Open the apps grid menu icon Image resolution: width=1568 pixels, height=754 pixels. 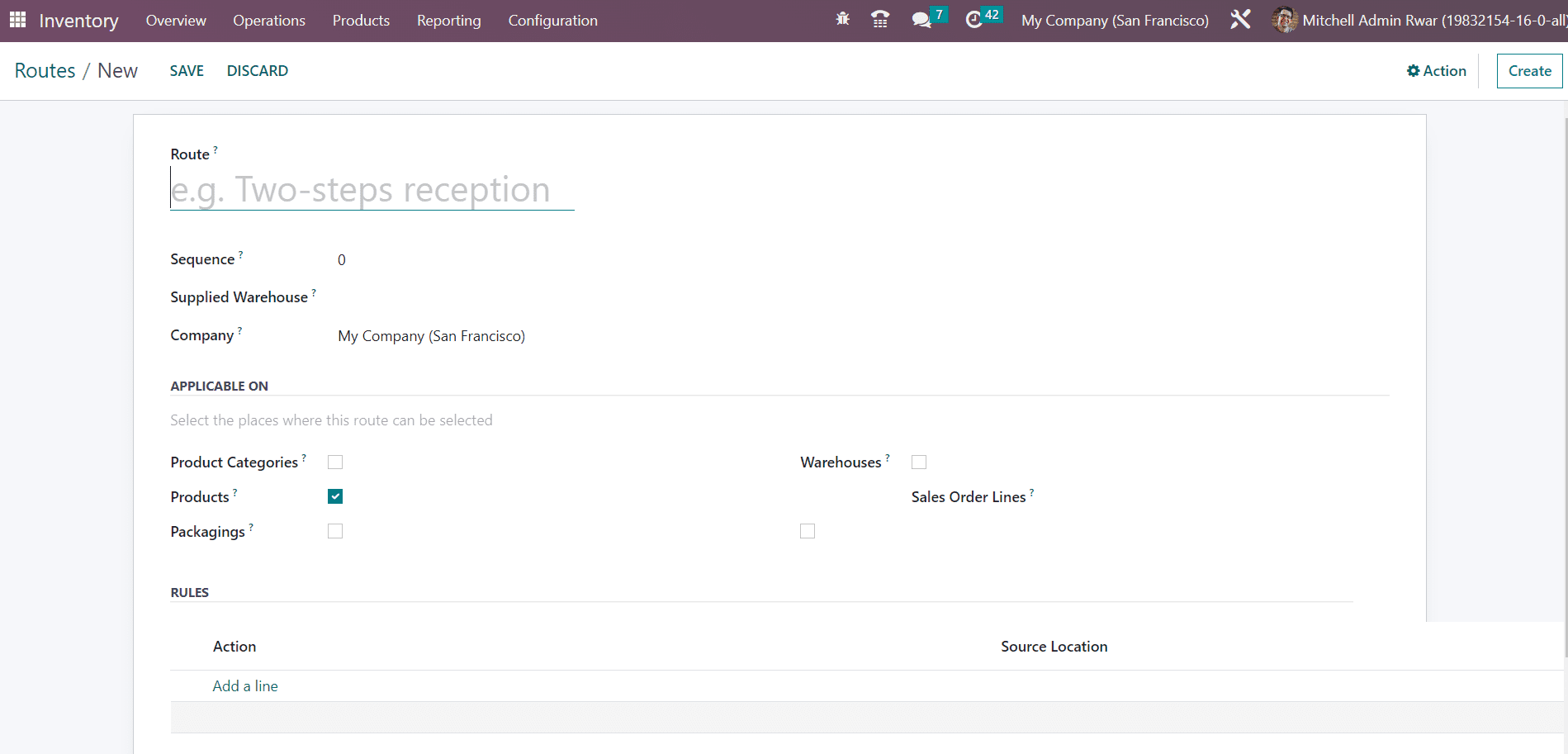[17, 20]
